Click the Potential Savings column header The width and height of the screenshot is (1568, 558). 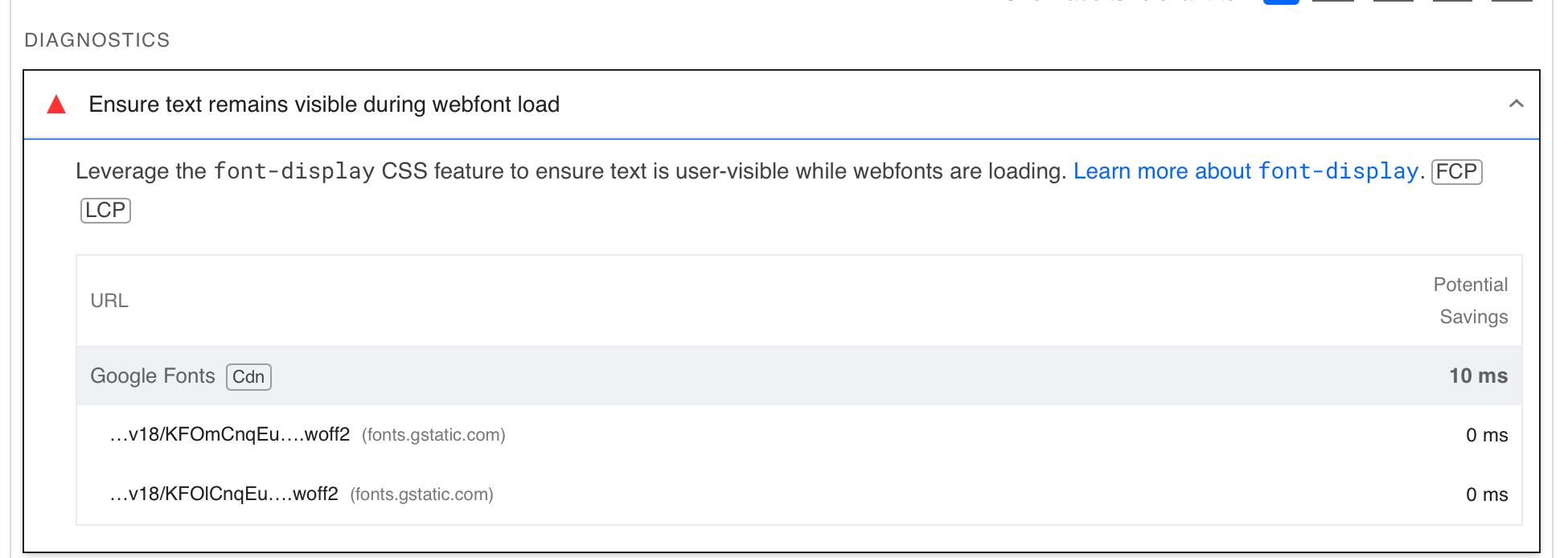tap(1471, 301)
